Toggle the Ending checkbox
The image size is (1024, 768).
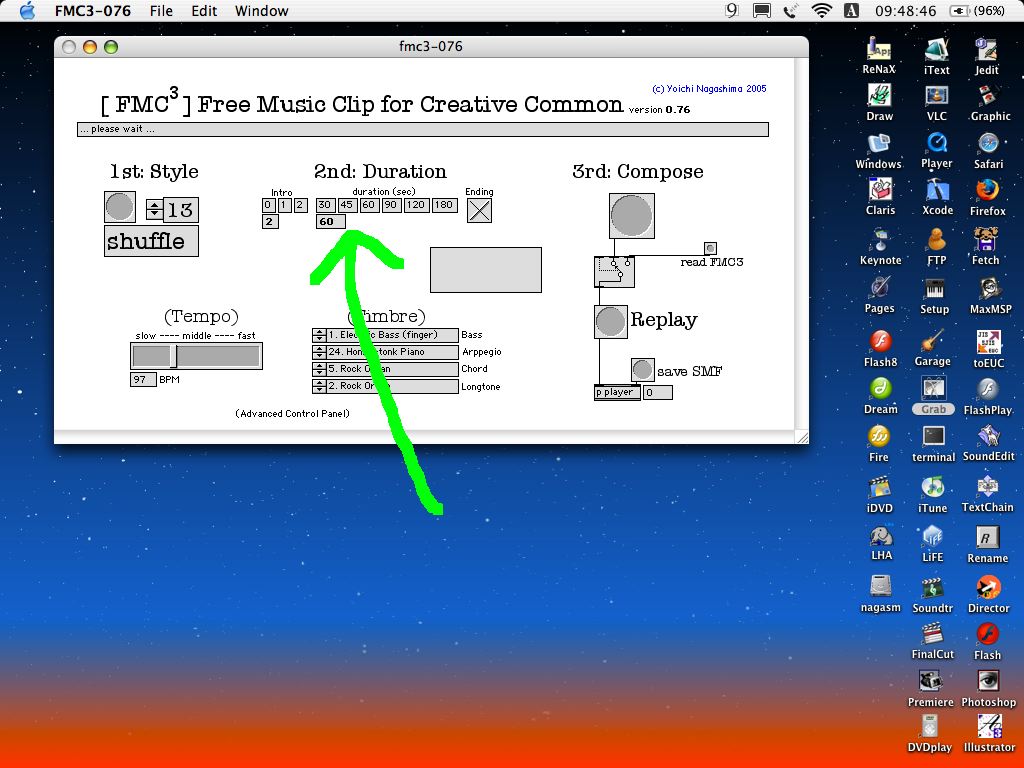[479, 211]
